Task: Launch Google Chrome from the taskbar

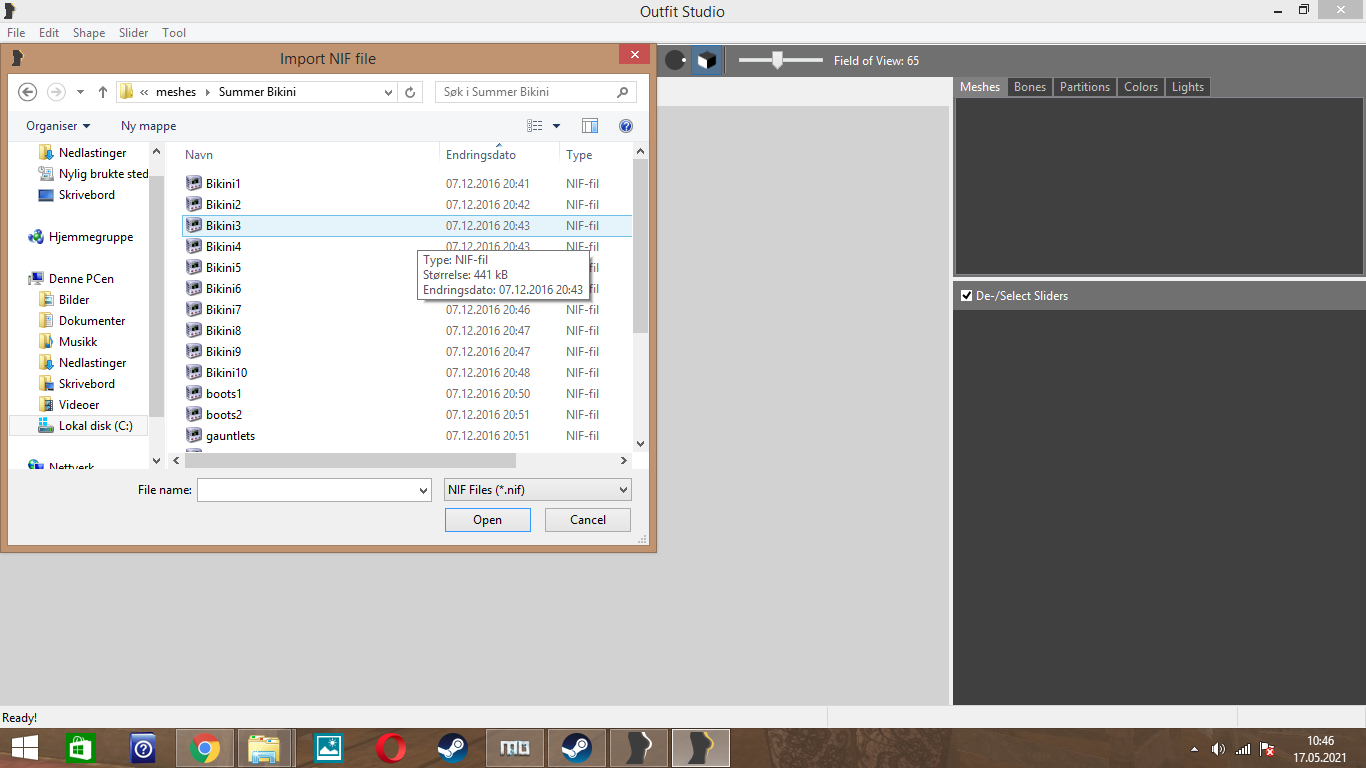Action: click(x=205, y=748)
